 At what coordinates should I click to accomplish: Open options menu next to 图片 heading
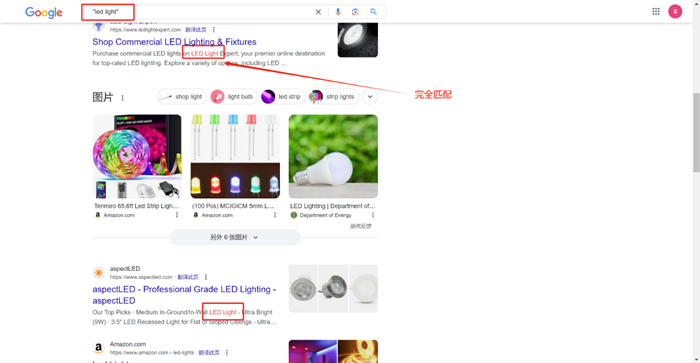tap(122, 98)
